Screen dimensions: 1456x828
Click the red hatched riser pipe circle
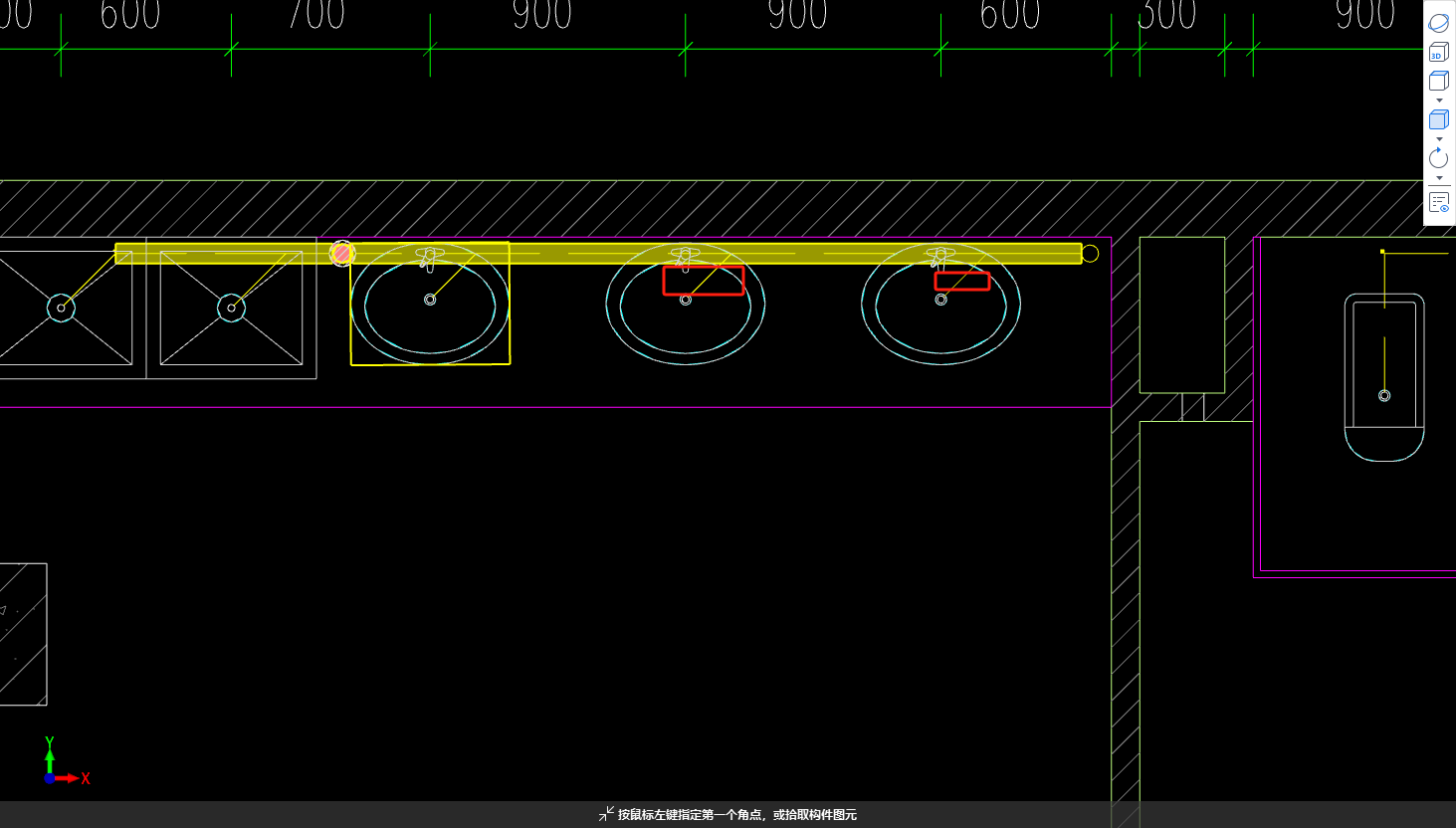(x=342, y=253)
